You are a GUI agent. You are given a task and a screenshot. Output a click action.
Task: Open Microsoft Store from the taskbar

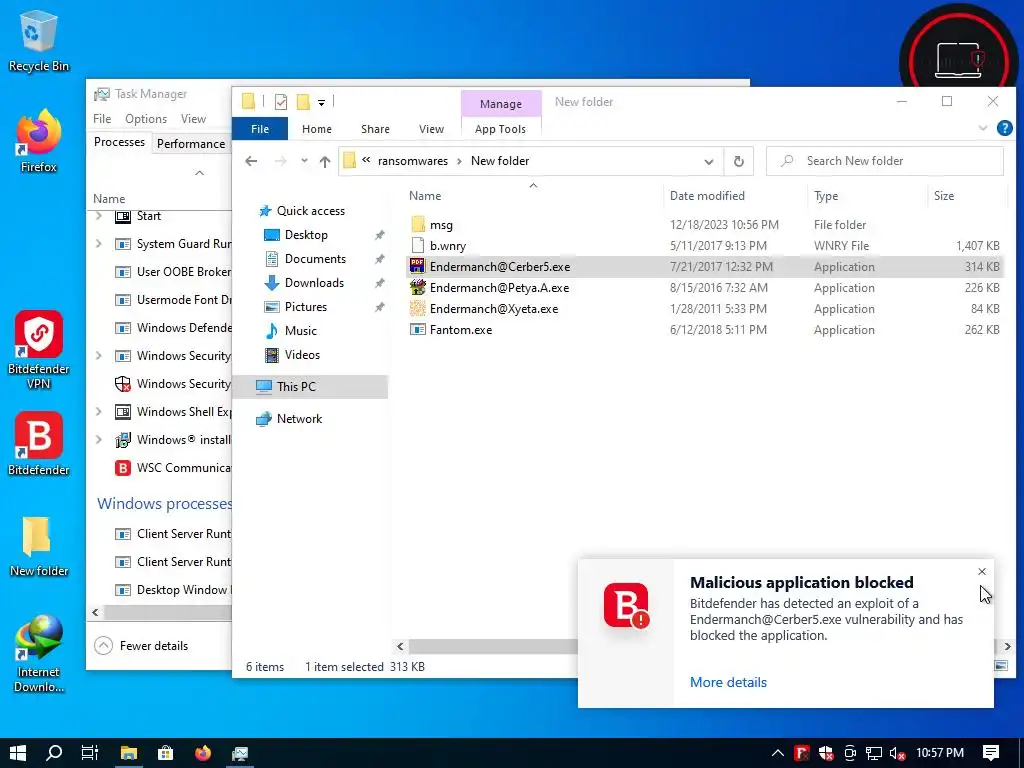[x=166, y=753]
